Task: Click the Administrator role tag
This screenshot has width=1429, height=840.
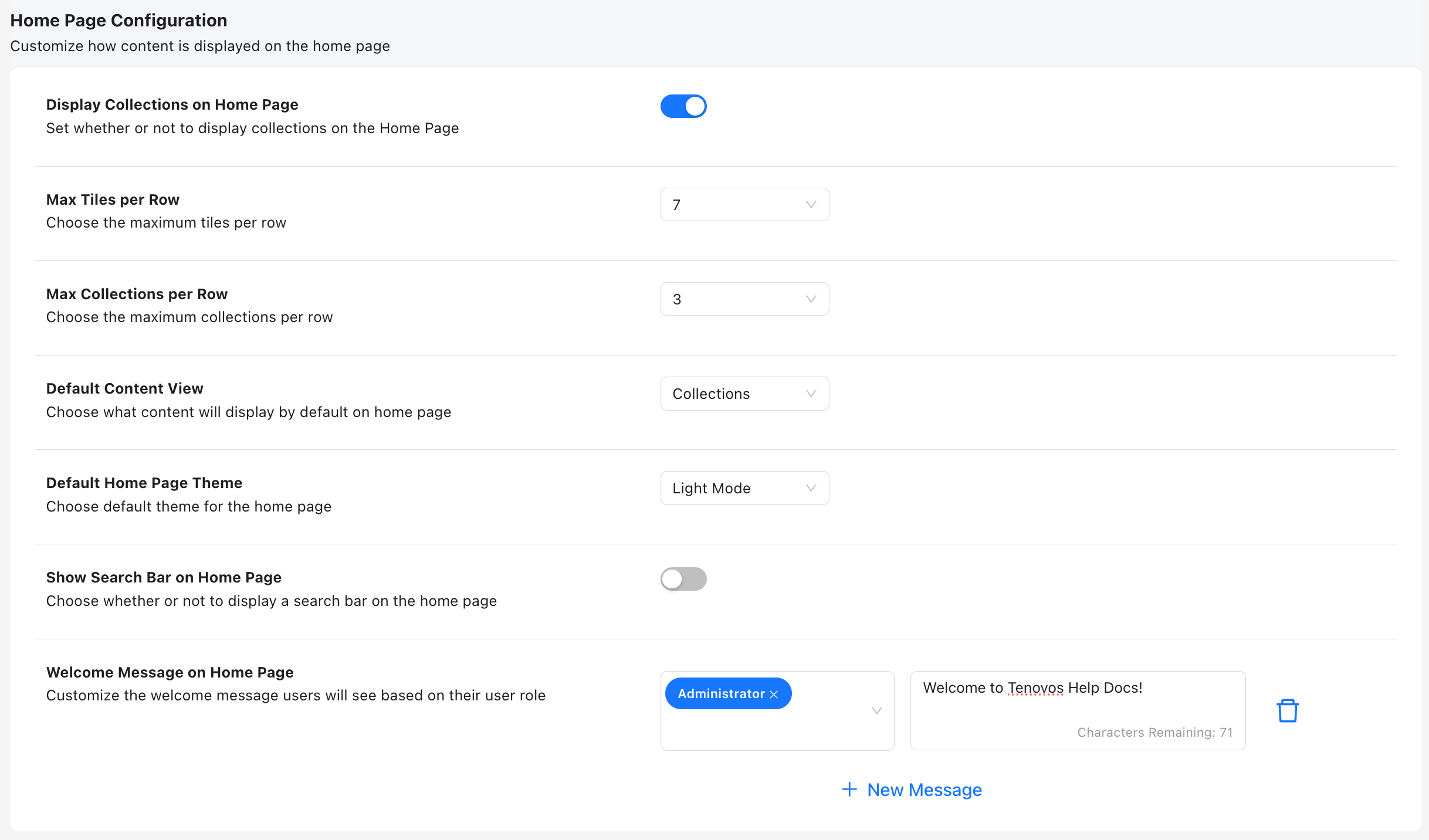Action: point(720,694)
